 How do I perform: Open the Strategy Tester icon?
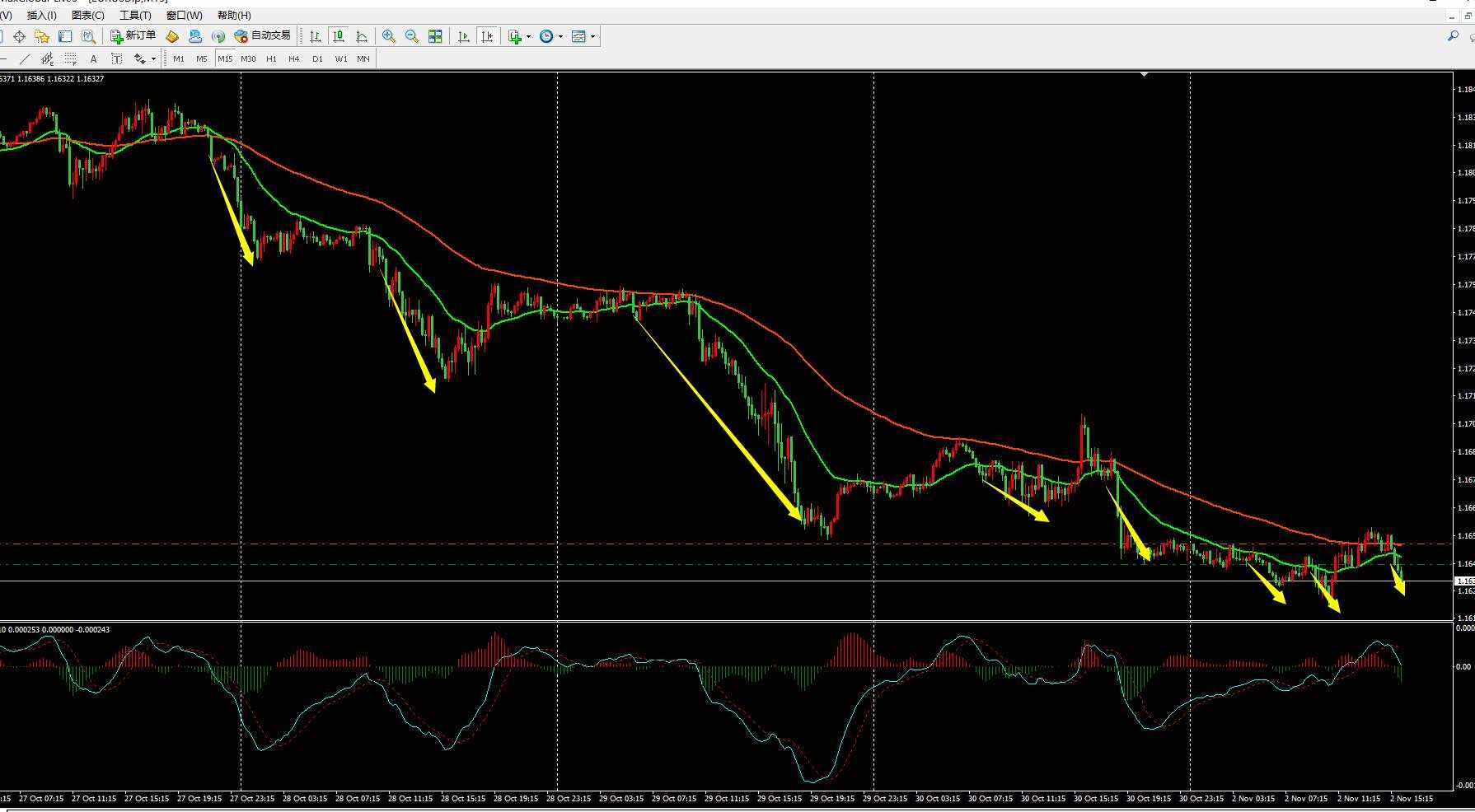point(88,36)
